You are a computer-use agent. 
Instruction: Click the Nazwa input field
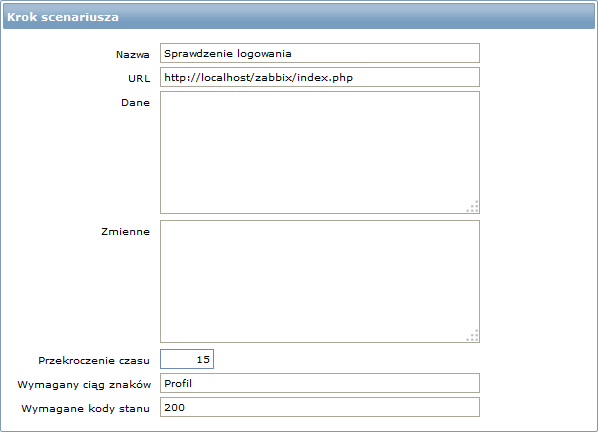(x=320, y=53)
